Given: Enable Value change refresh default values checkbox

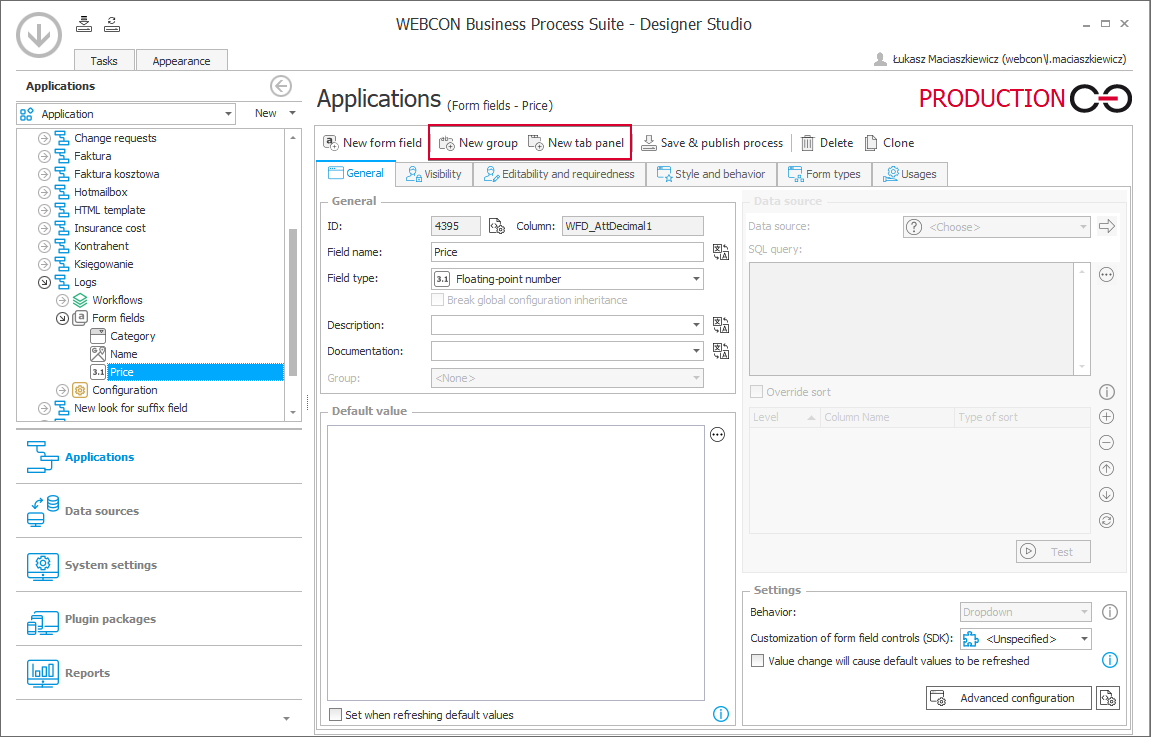Looking at the screenshot, I should (757, 661).
